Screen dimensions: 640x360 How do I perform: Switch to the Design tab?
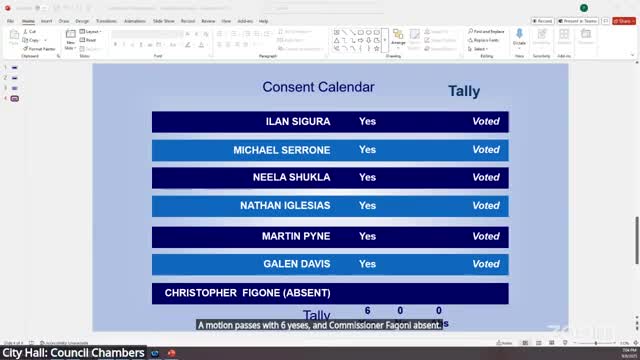pos(82,21)
